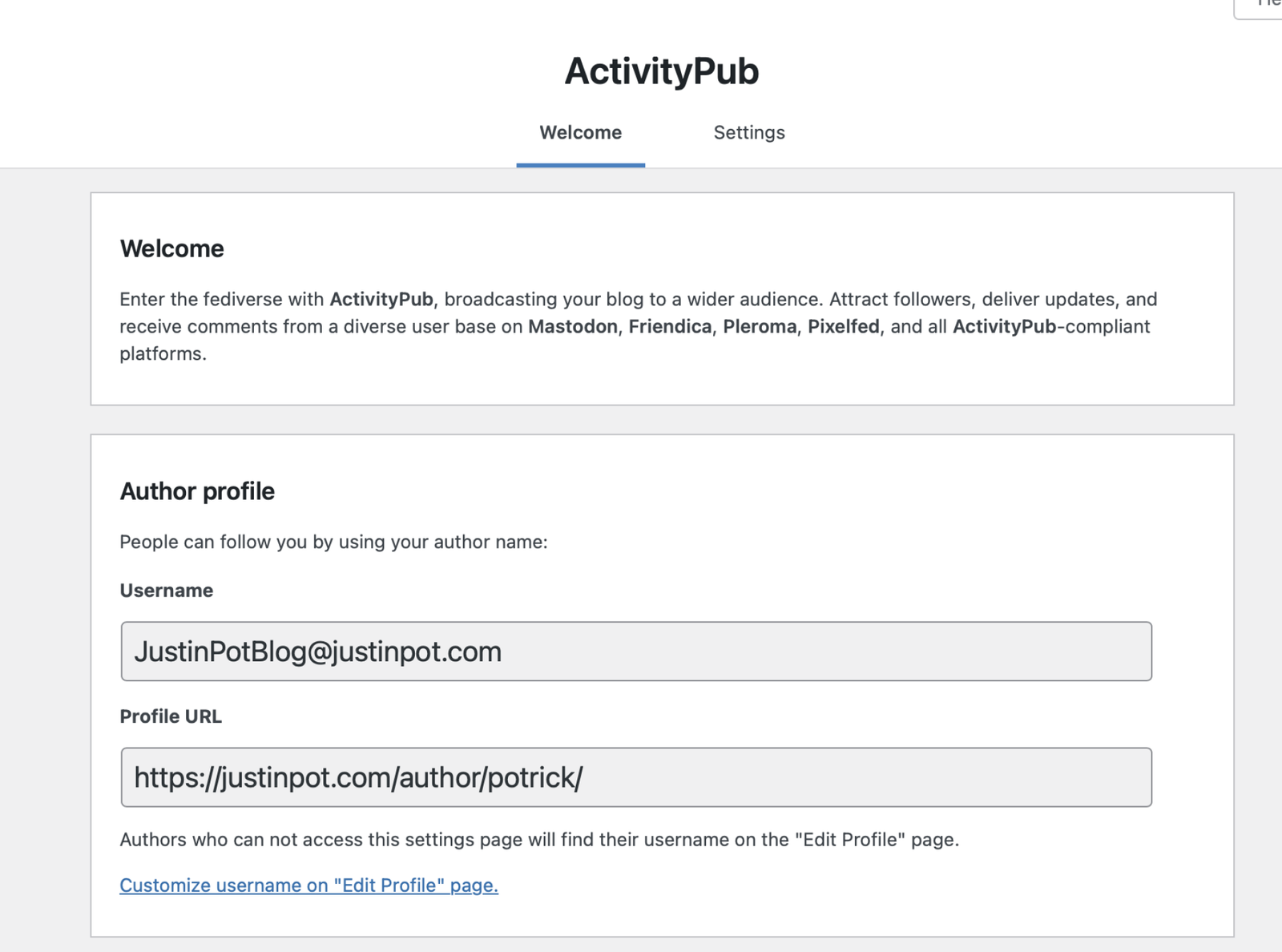Click the 'People can follow you' sentence

pyautogui.click(x=333, y=543)
